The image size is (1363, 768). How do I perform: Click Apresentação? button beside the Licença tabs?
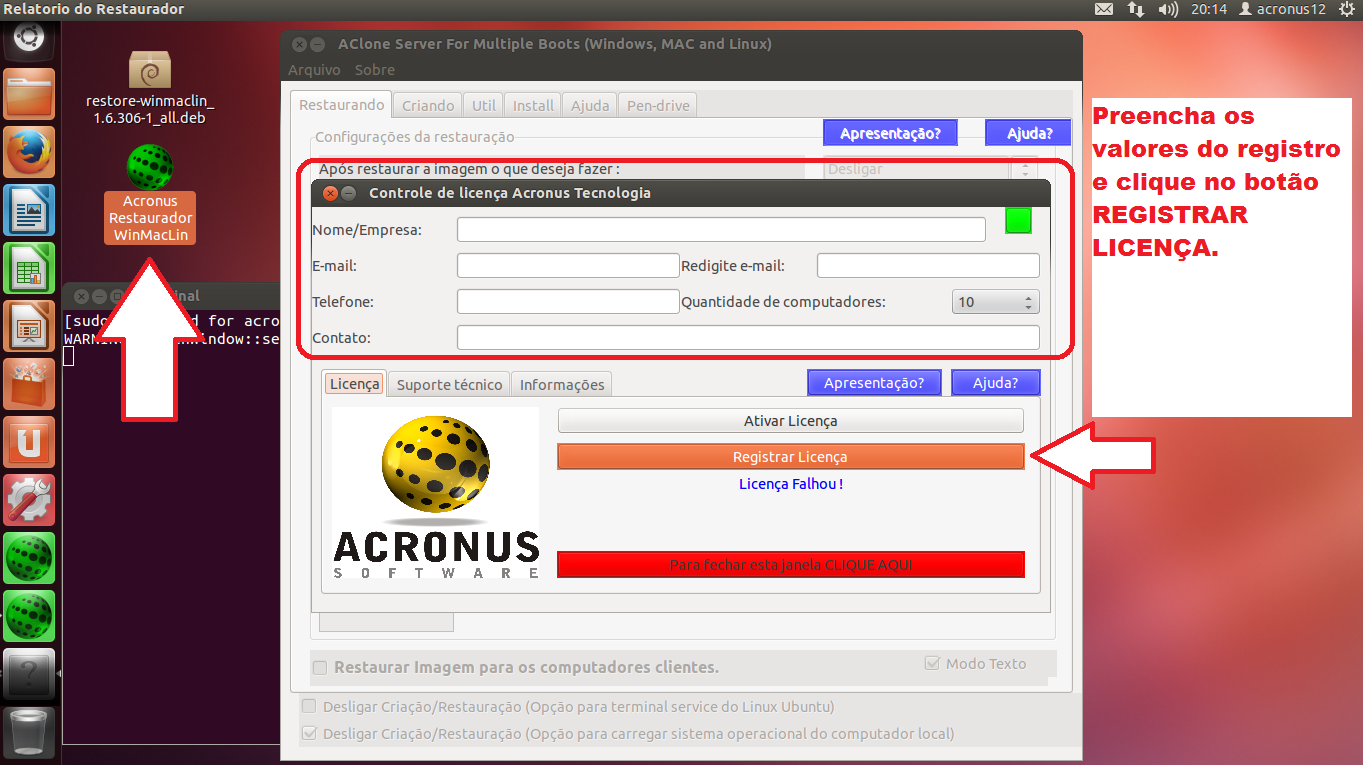[874, 383]
